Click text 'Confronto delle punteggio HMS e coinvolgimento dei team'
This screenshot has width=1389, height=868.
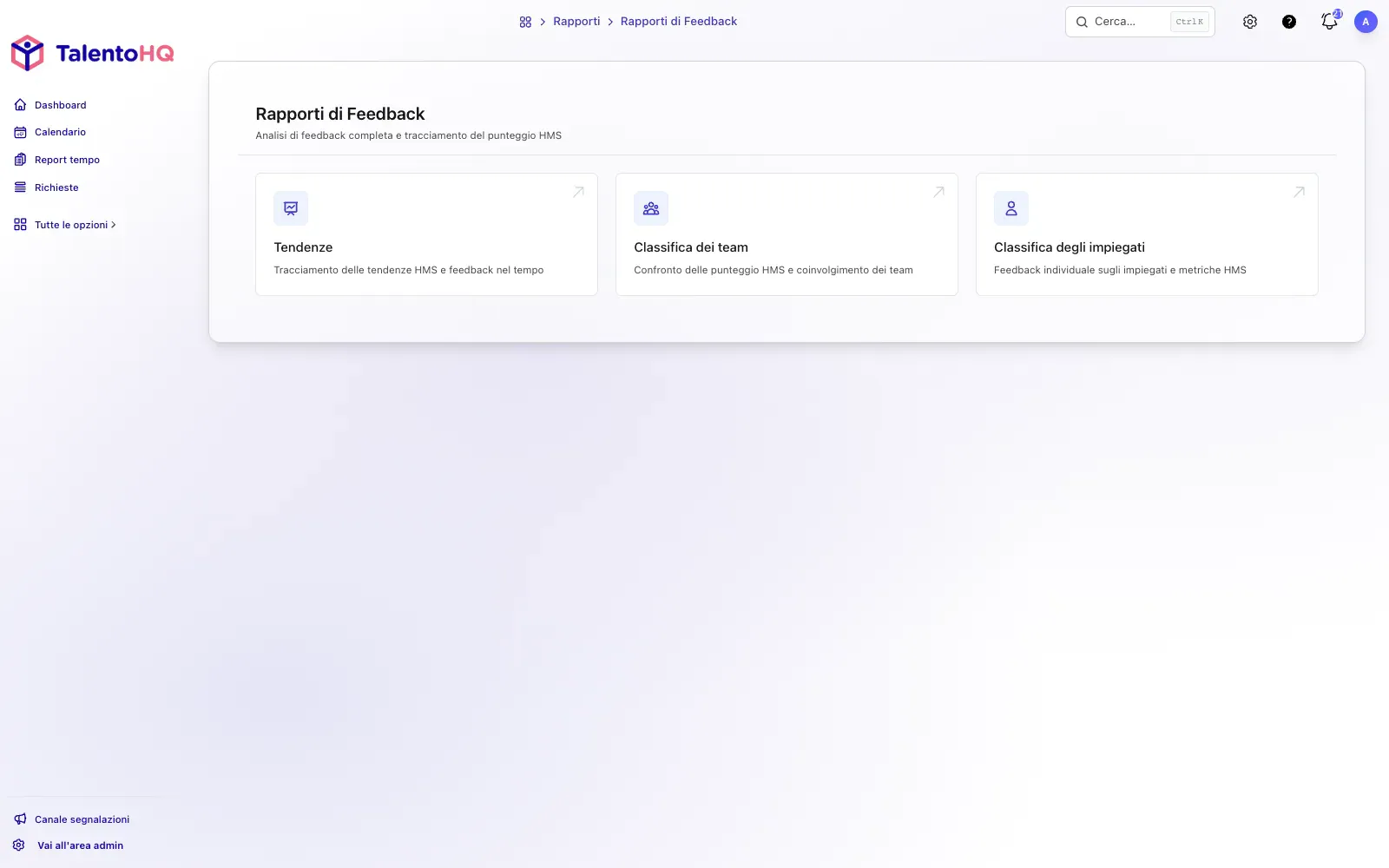pos(773,270)
